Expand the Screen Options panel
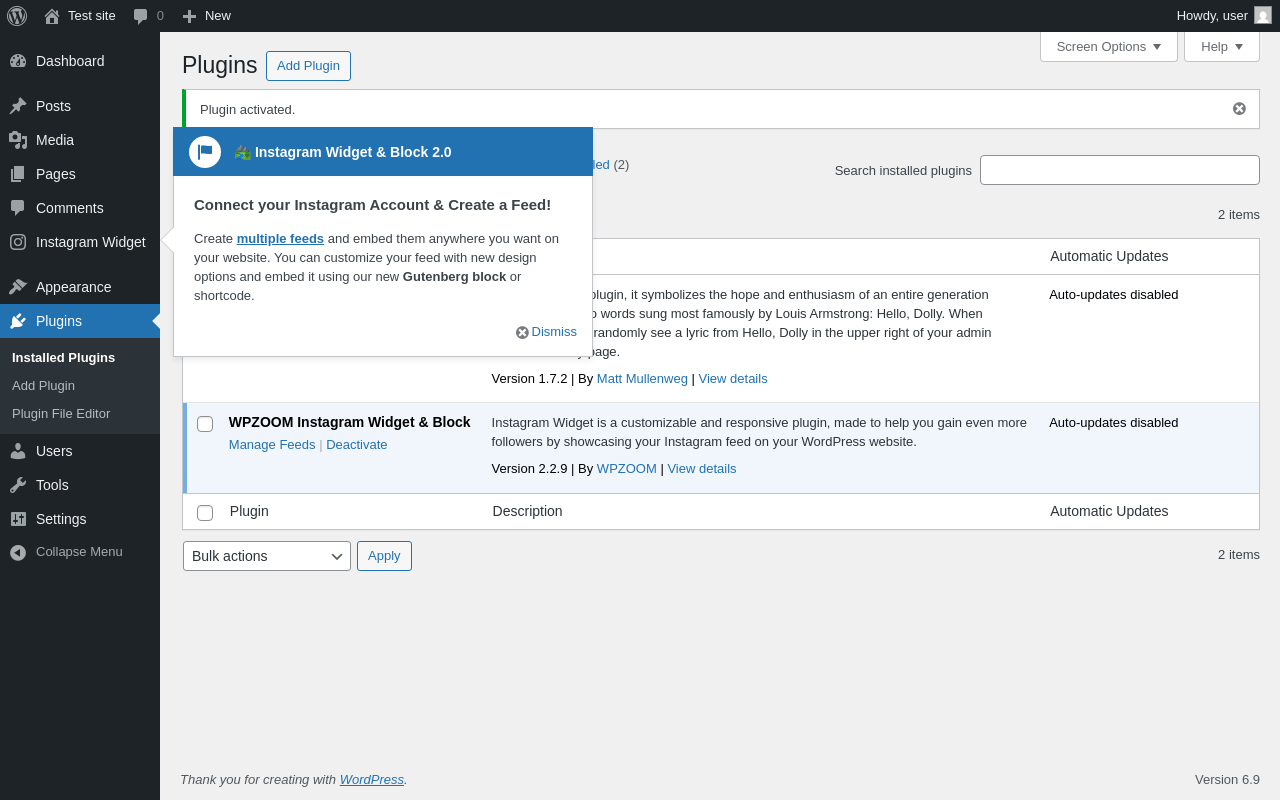 pyautogui.click(x=1109, y=46)
